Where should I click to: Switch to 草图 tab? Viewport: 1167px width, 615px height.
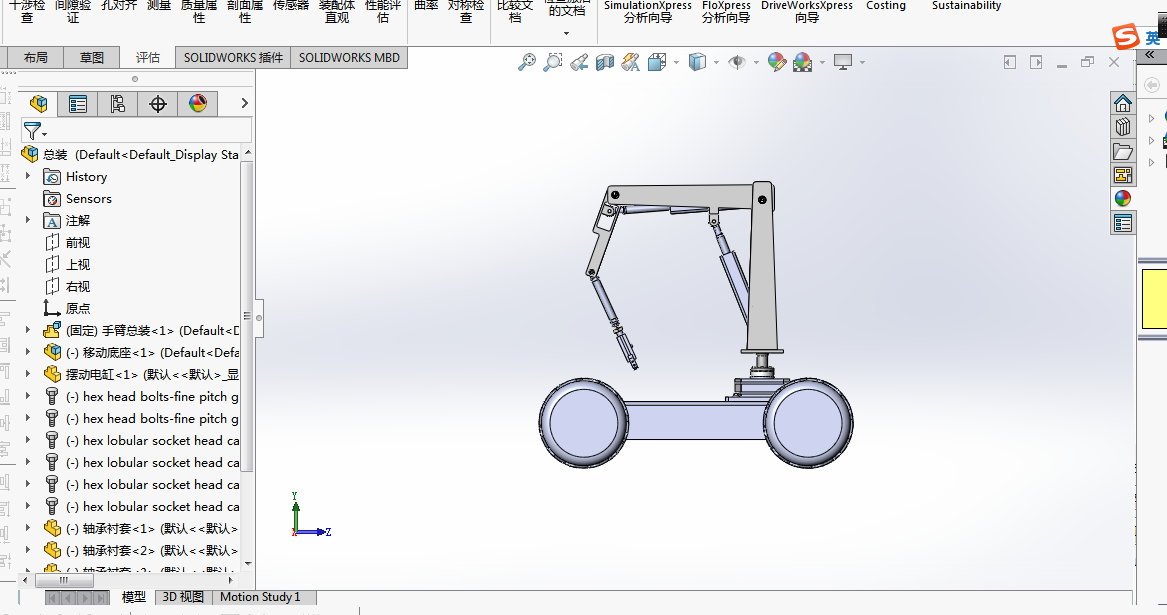point(92,57)
